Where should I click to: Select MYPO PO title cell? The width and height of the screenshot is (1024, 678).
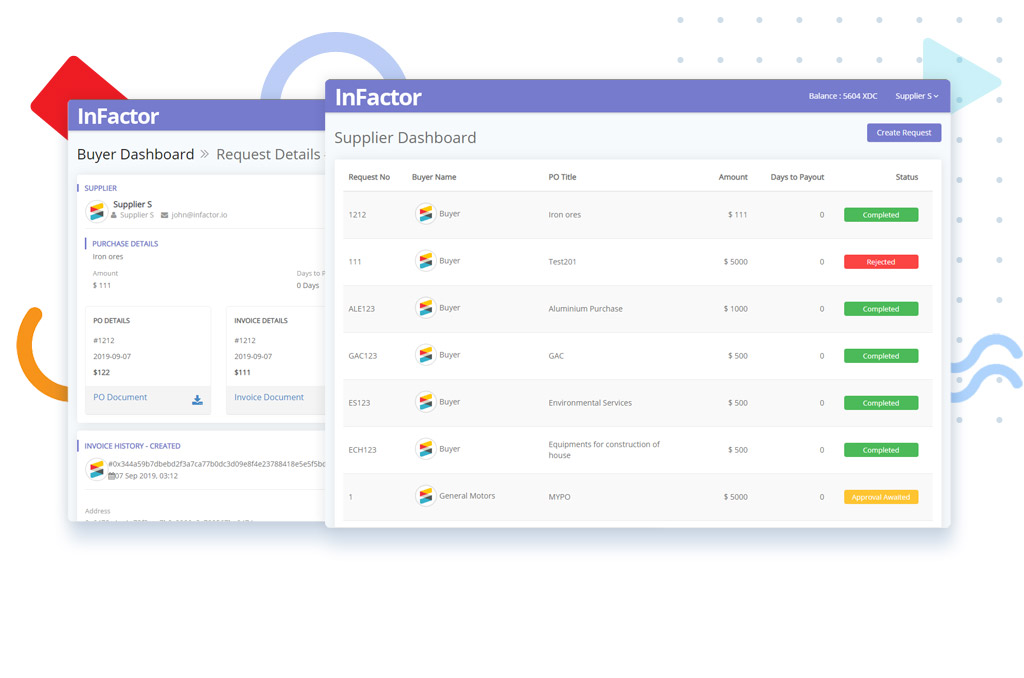tap(559, 497)
